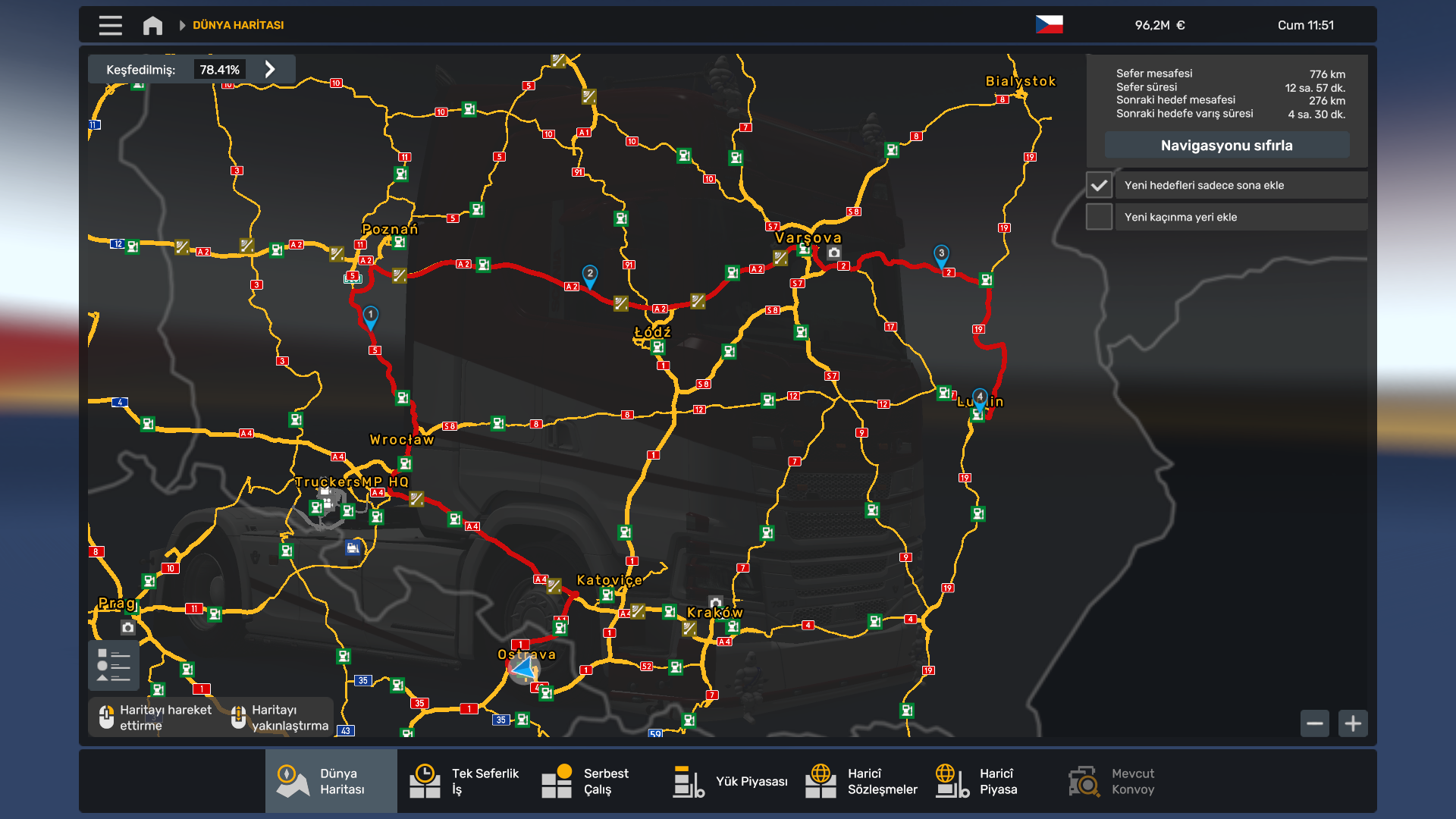Click Varşova city label

[x=808, y=237]
